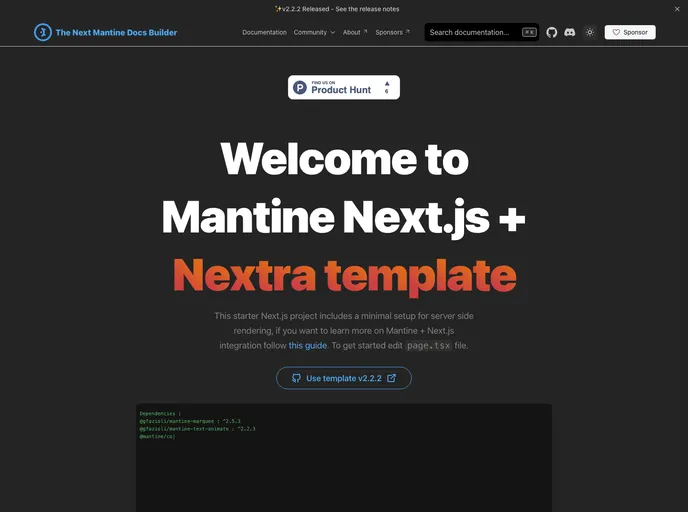The width and height of the screenshot is (688, 512).
Task: Open the Sponsors external link
Action: click(x=392, y=32)
